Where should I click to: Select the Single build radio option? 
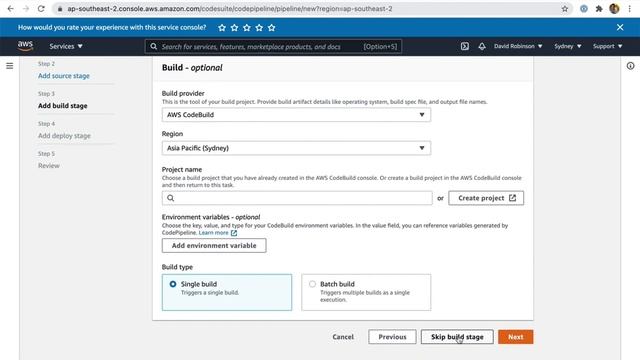pos(173,284)
